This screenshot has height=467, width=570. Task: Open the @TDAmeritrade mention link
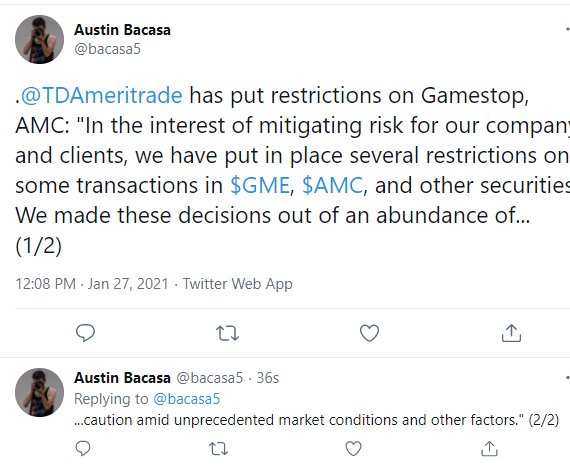(101, 96)
